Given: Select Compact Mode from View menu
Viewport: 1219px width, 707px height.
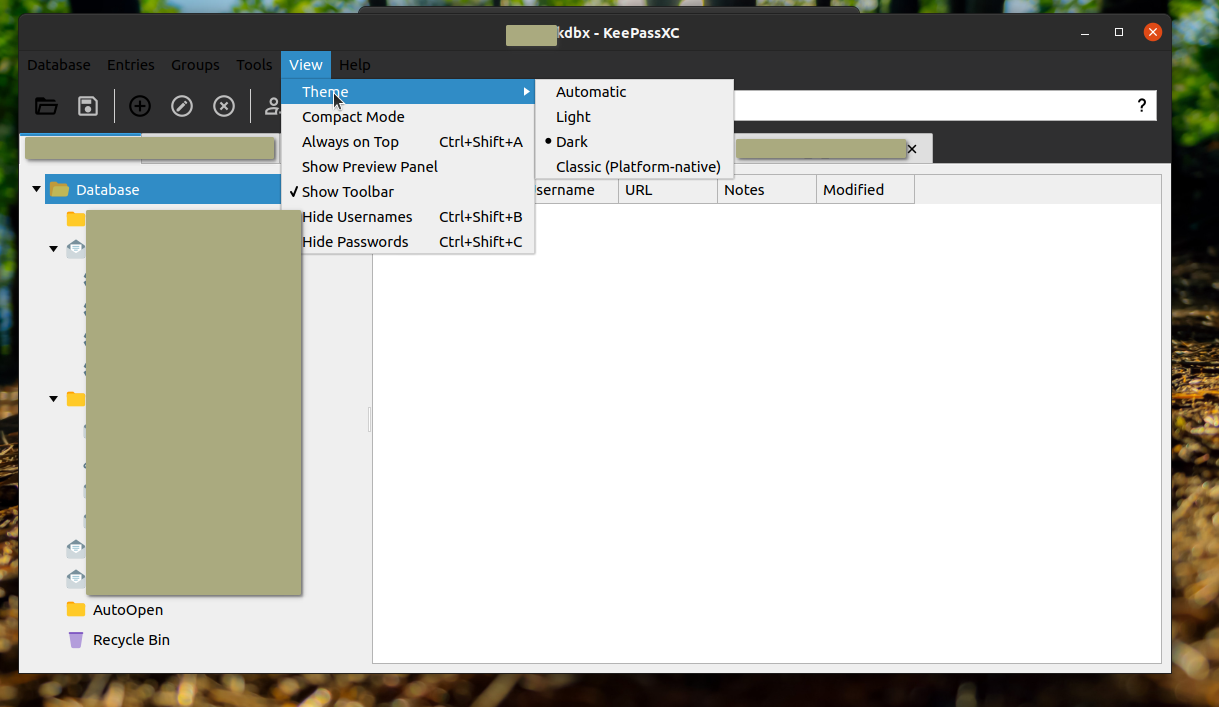Looking at the screenshot, I should (354, 116).
